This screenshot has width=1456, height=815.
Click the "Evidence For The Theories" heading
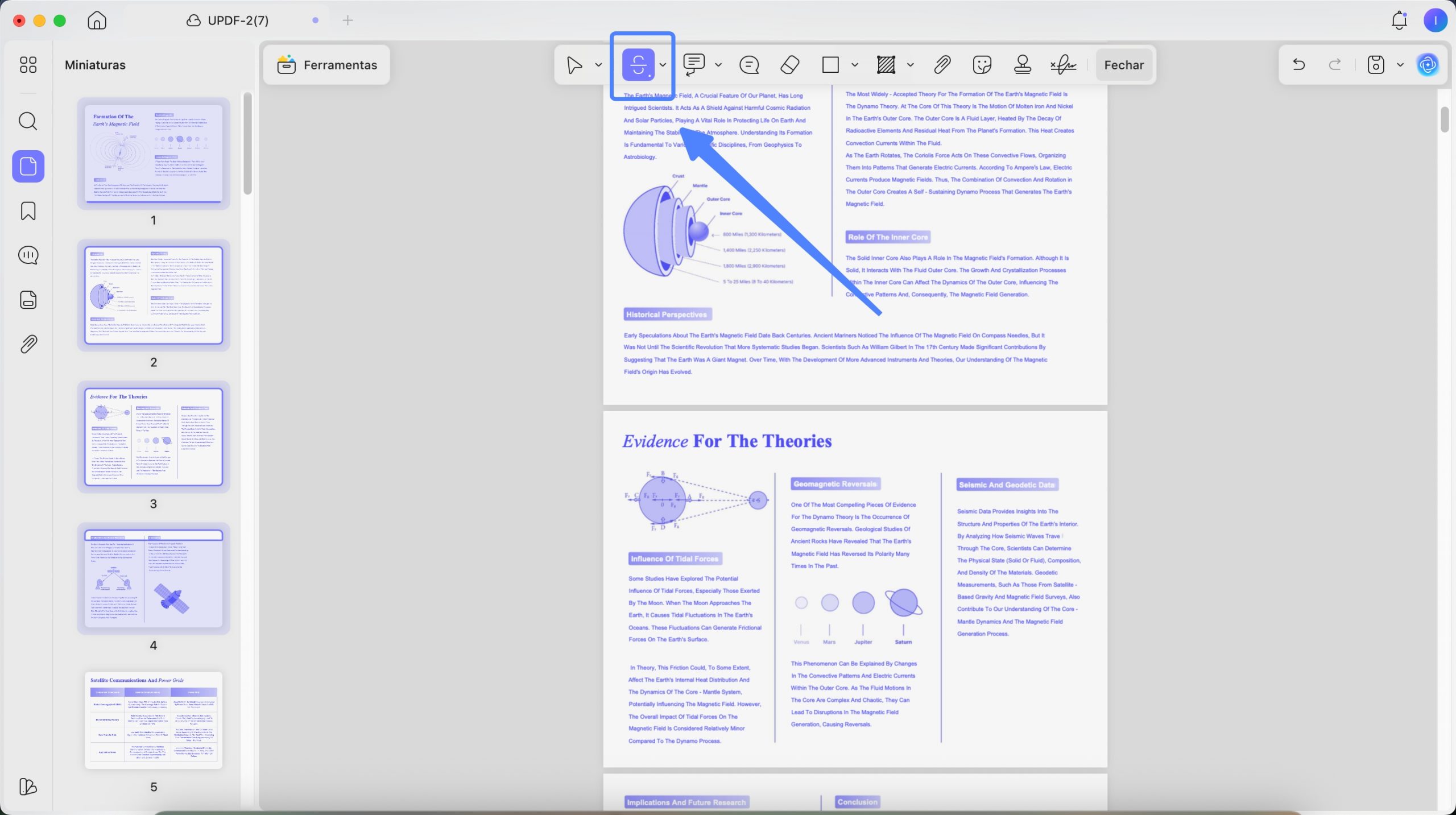[727, 441]
